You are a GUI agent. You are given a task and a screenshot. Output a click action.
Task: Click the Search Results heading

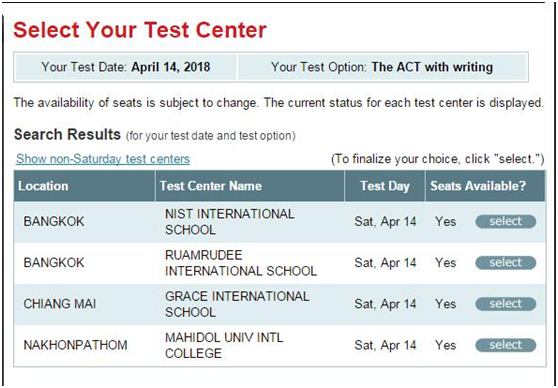pyautogui.click(x=67, y=135)
